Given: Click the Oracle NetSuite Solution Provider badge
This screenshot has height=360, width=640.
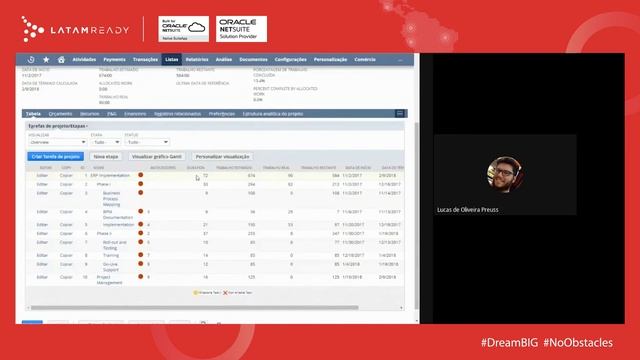Looking at the screenshot, I should (x=241, y=29).
